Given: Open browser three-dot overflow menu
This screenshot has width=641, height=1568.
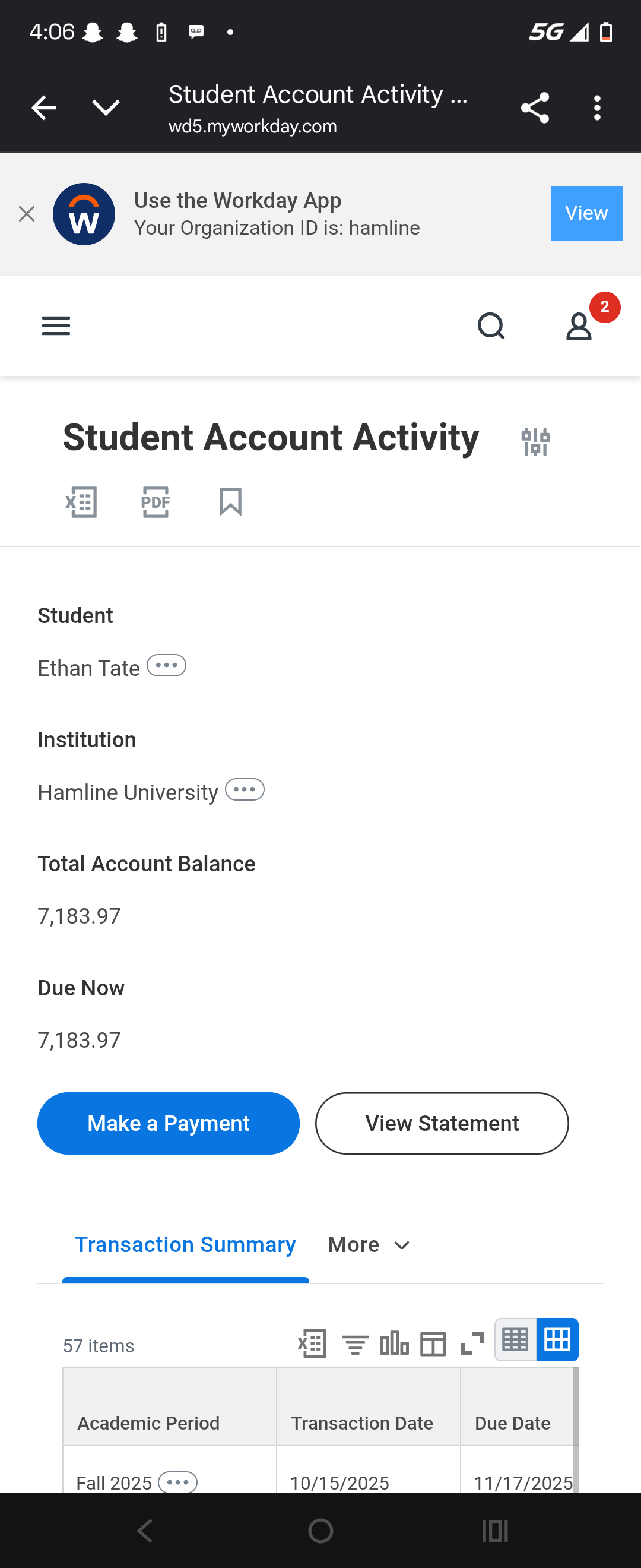Looking at the screenshot, I should [x=597, y=108].
